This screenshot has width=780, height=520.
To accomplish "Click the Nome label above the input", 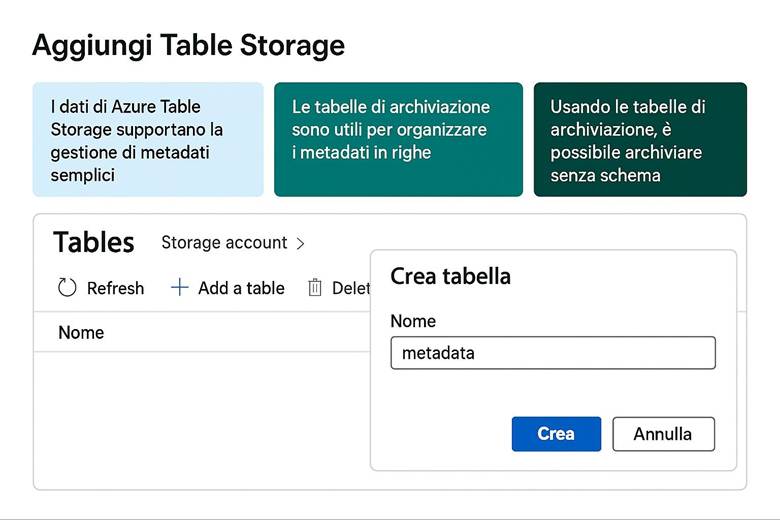I will coord(413,321).
